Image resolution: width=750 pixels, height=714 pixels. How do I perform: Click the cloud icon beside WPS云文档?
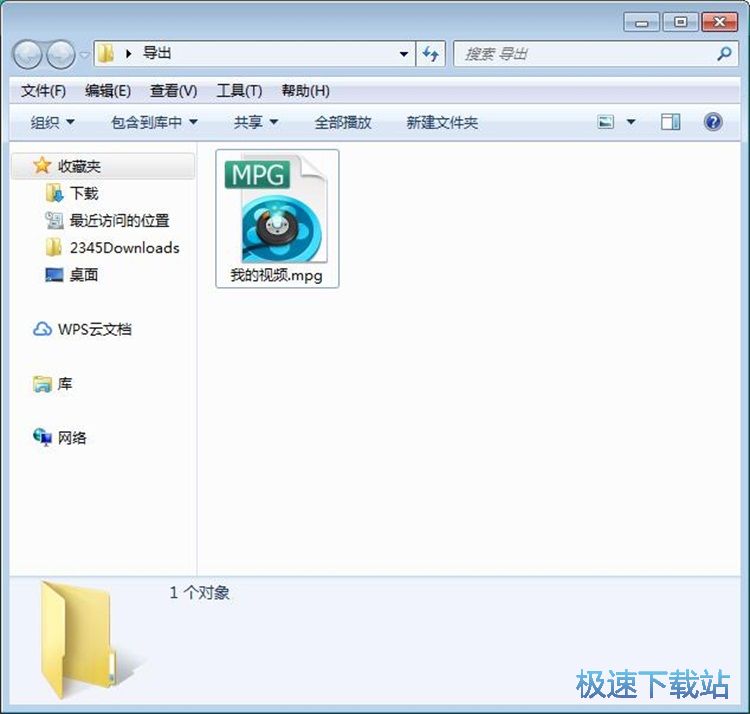tap(42, 329)
